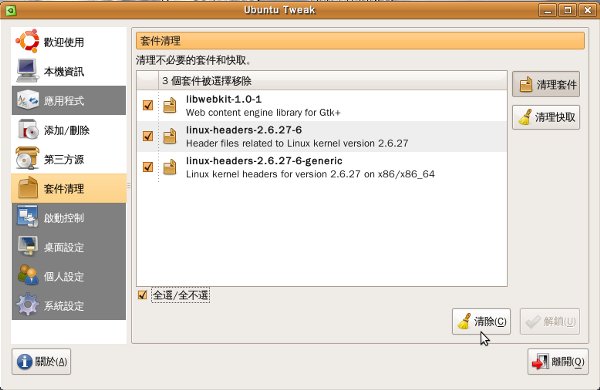Choose the 第三方源 package source icon
Screen dimensions: 600x390
27,159
